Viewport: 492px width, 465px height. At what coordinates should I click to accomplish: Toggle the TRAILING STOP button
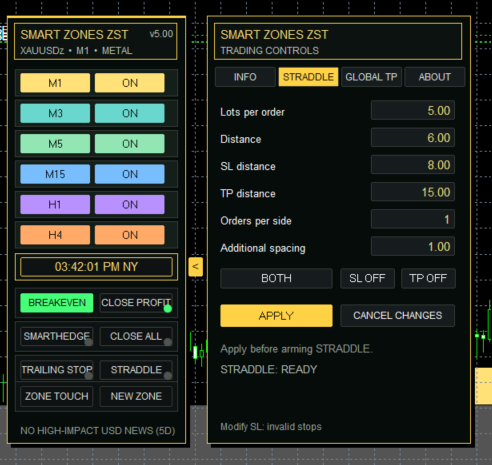tap(57, 370)
